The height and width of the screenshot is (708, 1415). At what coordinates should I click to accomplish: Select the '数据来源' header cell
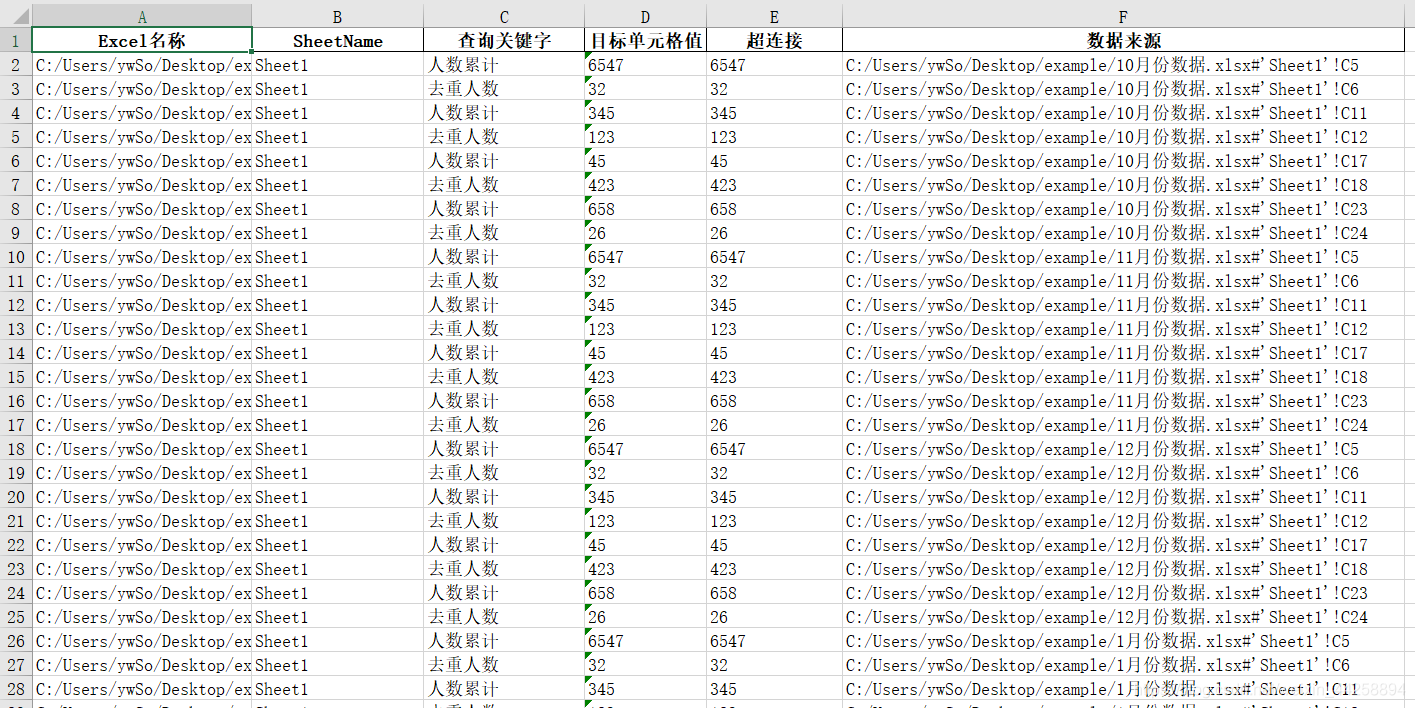(1123, 41)
